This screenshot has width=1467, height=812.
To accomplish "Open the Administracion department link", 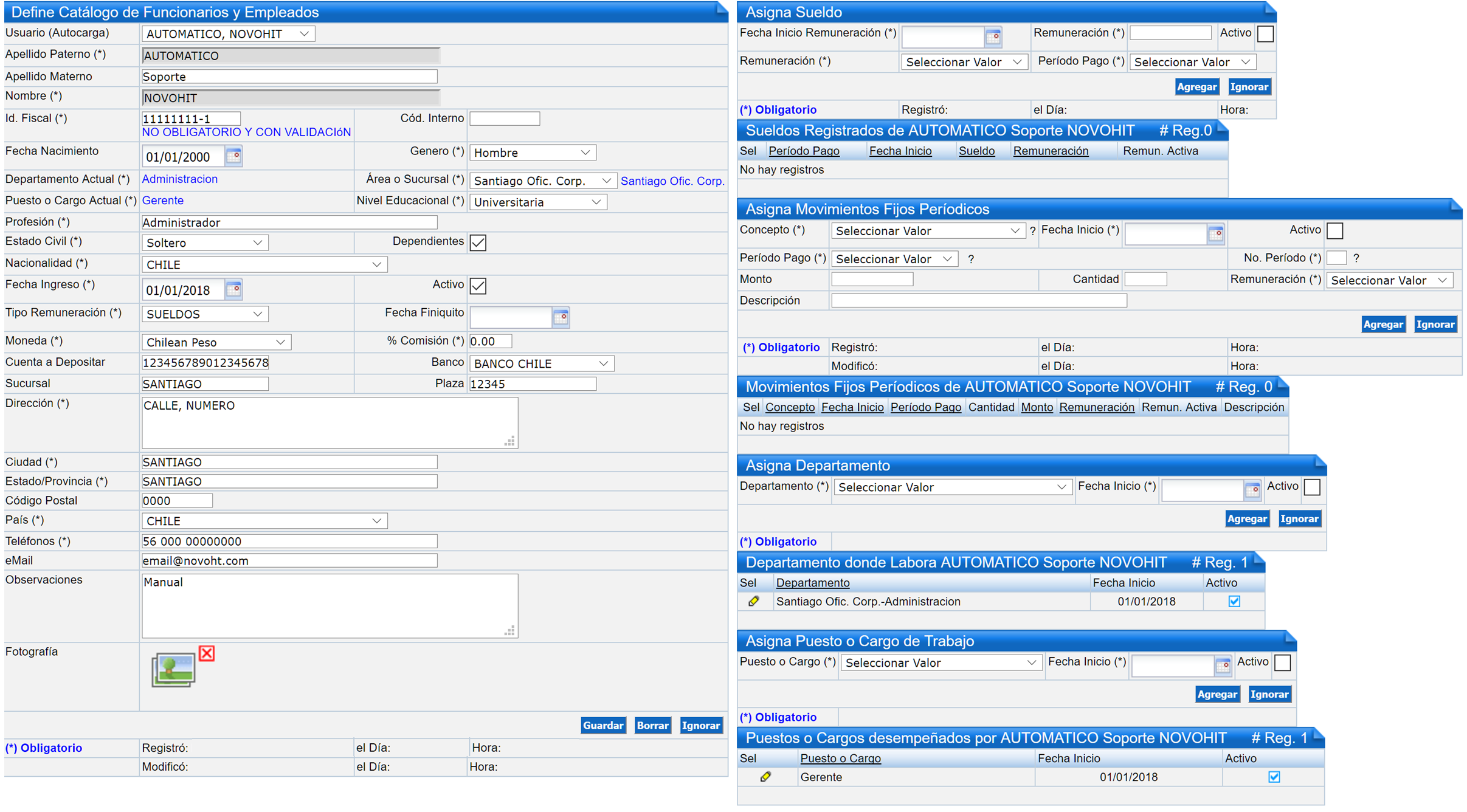I will (x=179, y=179).
